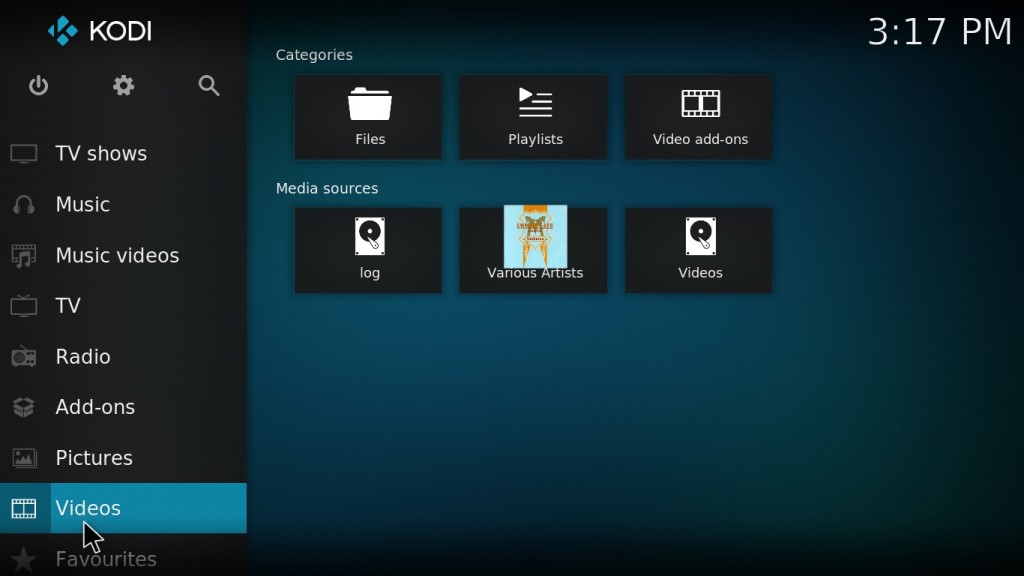Screen dimensions: 1024x576
Task: Go to Favourites in the sidebar
Action: 105,559
